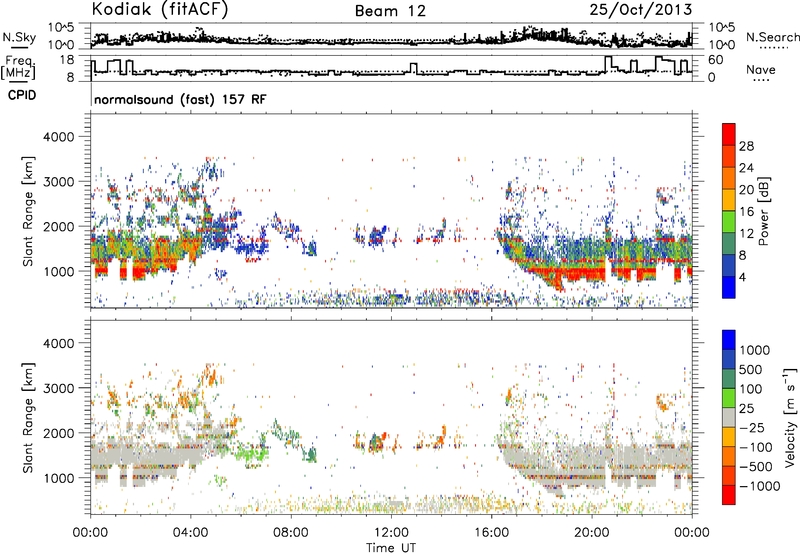Screen dimensions: 800x554
Task: Click the "Nave" legend label
Action: click(x=761, y=69)
